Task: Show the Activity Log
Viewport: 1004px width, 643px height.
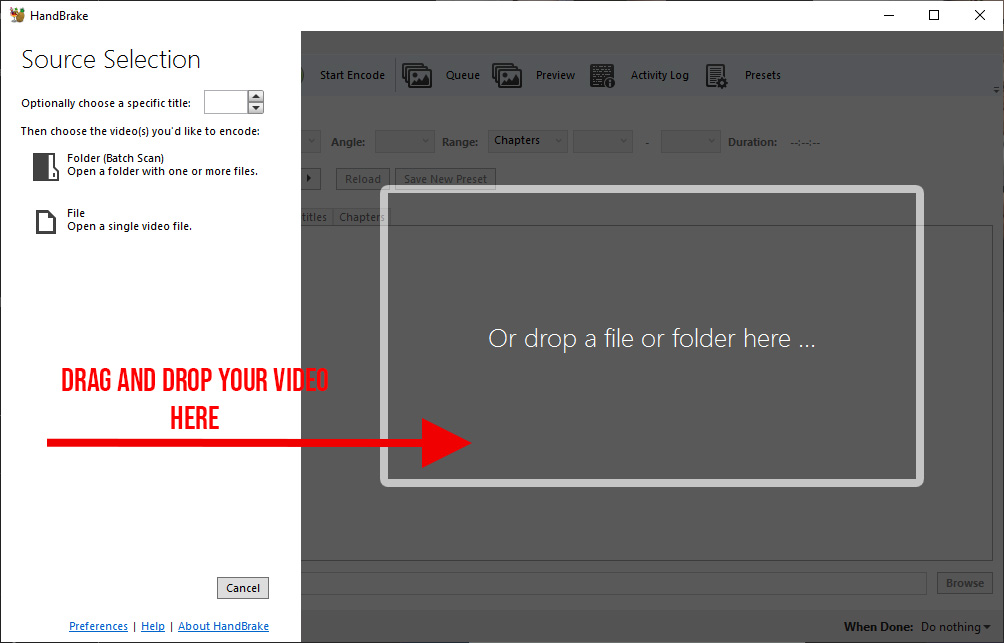Action: (639, 76)
